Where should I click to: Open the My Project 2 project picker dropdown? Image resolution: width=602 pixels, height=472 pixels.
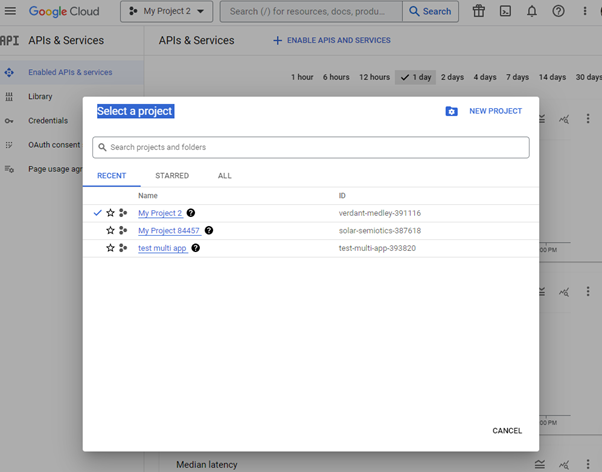(x=166, y=12)
